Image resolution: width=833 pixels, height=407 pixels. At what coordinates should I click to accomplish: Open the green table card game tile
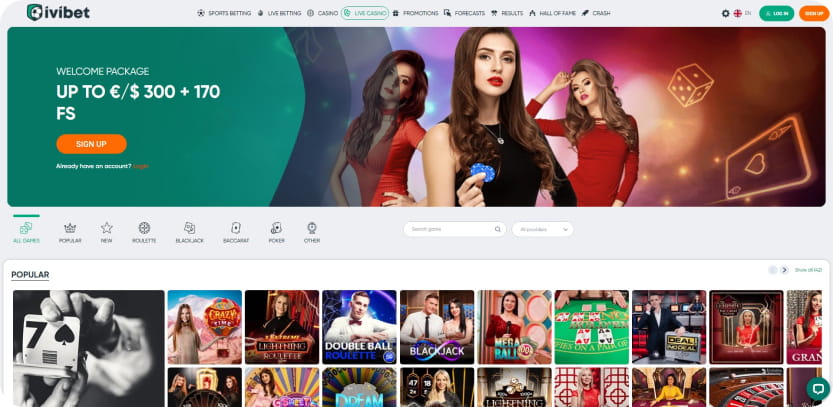click(592, 327)
